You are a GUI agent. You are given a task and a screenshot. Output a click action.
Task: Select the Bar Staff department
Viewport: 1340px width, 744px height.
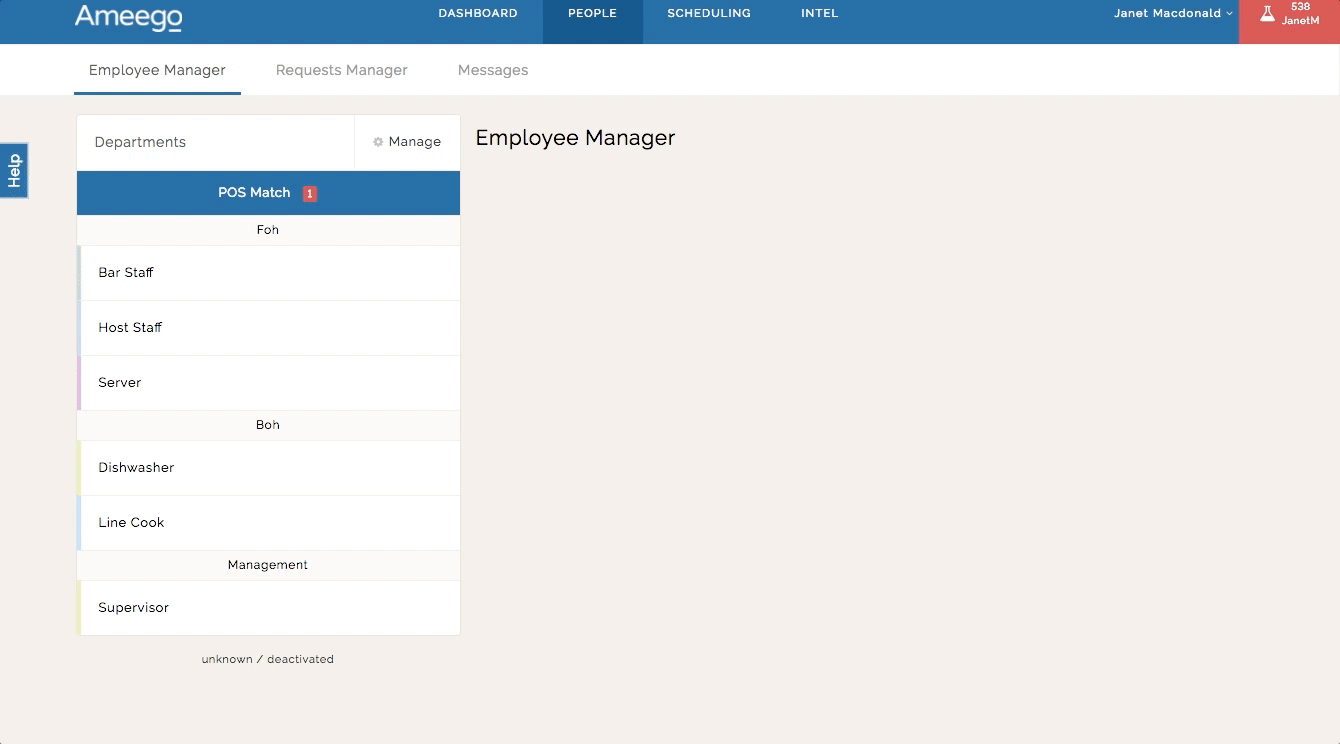(268, 273)
